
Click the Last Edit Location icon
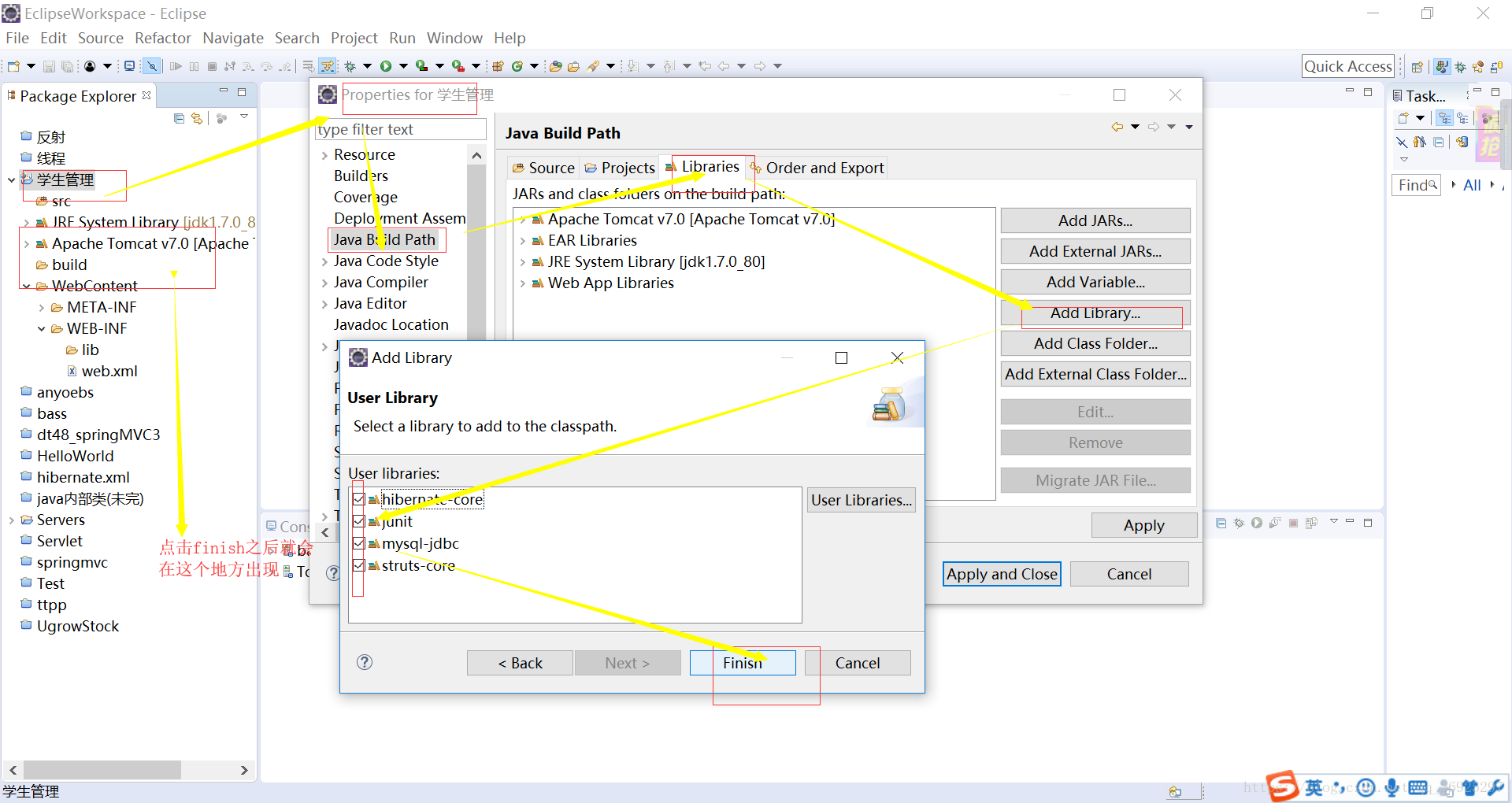tap(705, 66)
